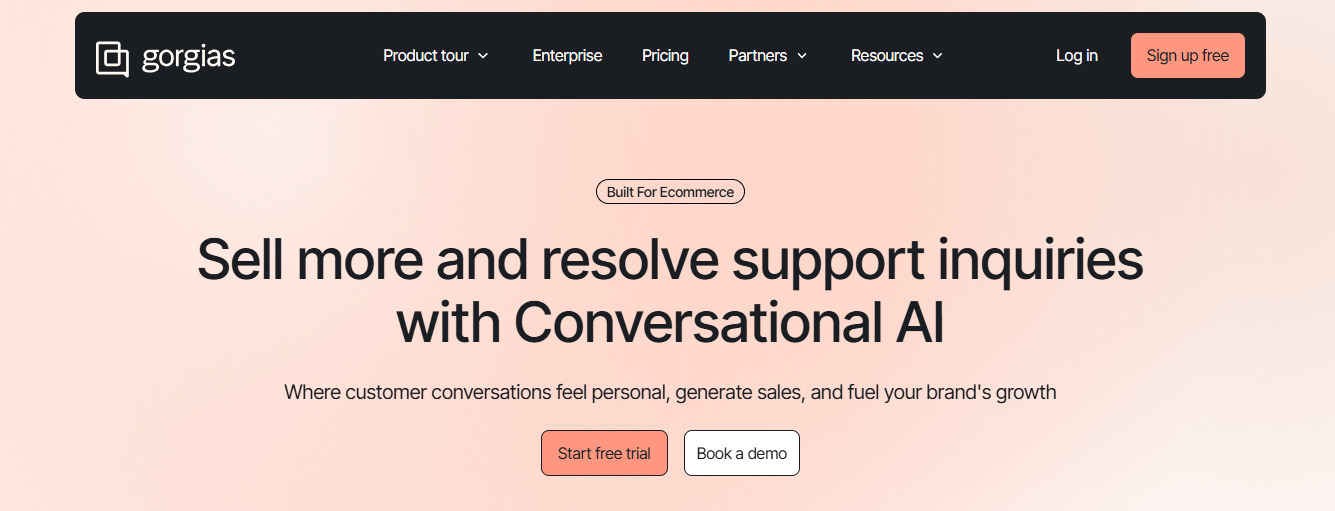Expand the chevron next to Partners
The height and width of the screenshot is (511, 1335).
pos(802,56)
